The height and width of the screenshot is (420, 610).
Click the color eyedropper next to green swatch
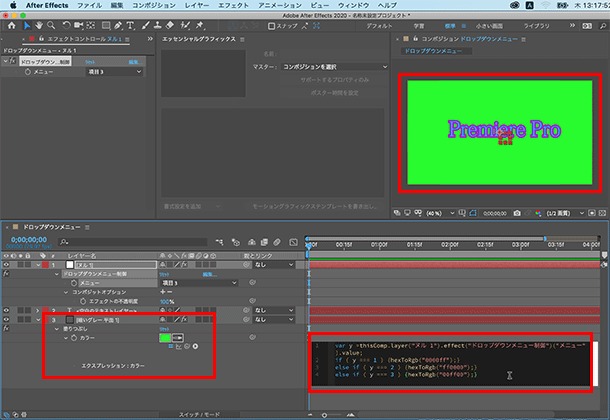click(x=178, y=338)
